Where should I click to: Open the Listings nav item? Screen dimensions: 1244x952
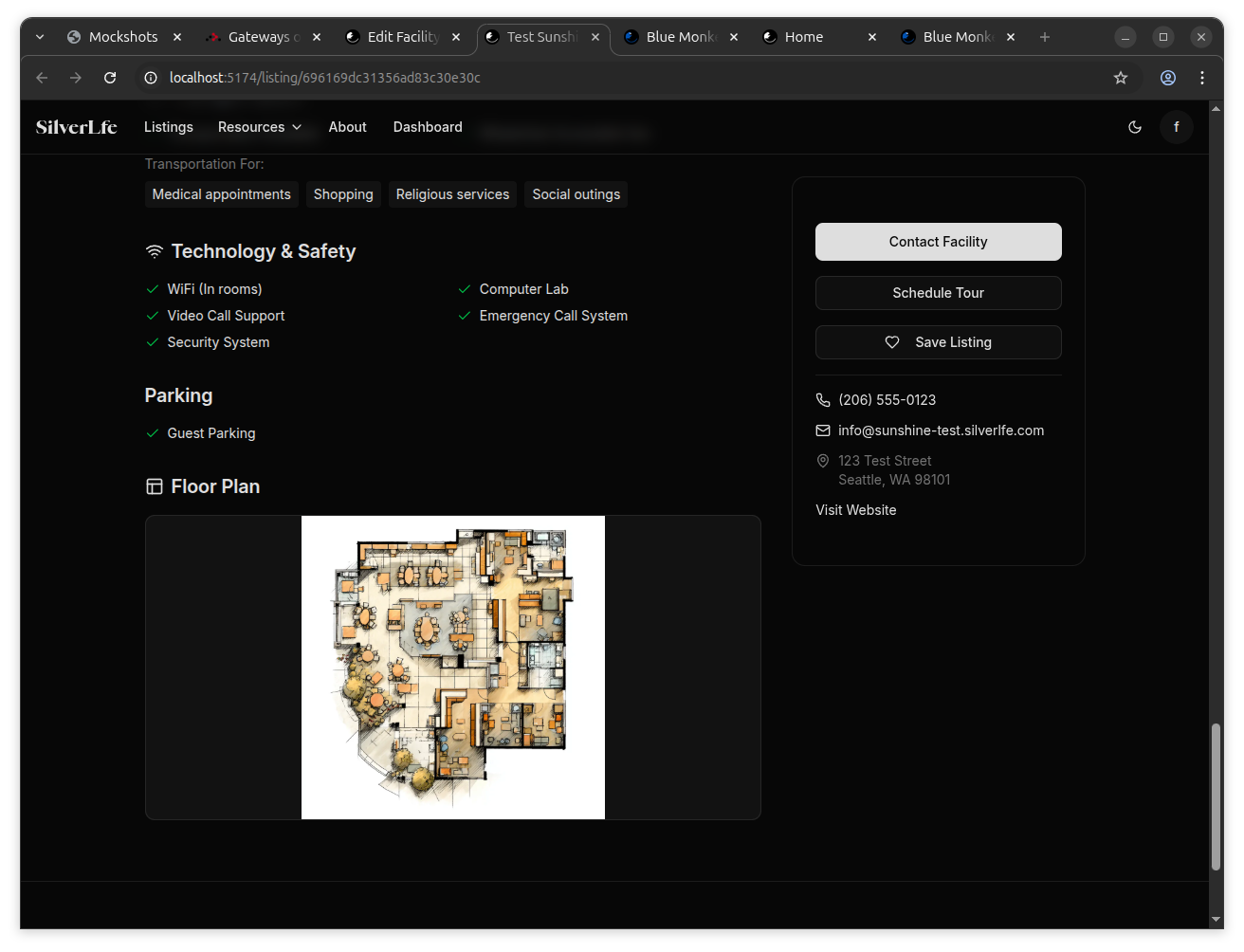[169, 127]
